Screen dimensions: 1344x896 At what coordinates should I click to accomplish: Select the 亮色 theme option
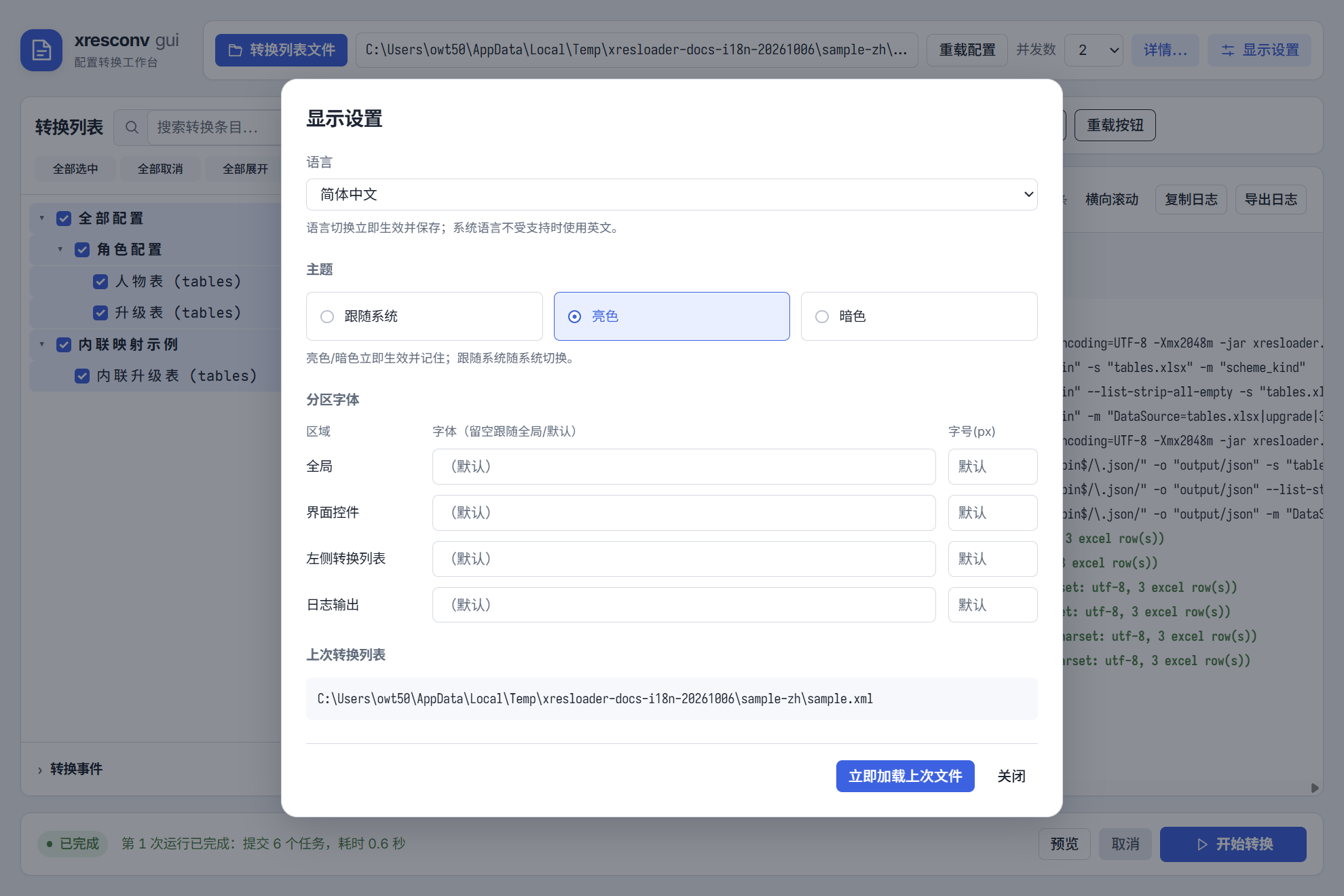click(671, 316)
